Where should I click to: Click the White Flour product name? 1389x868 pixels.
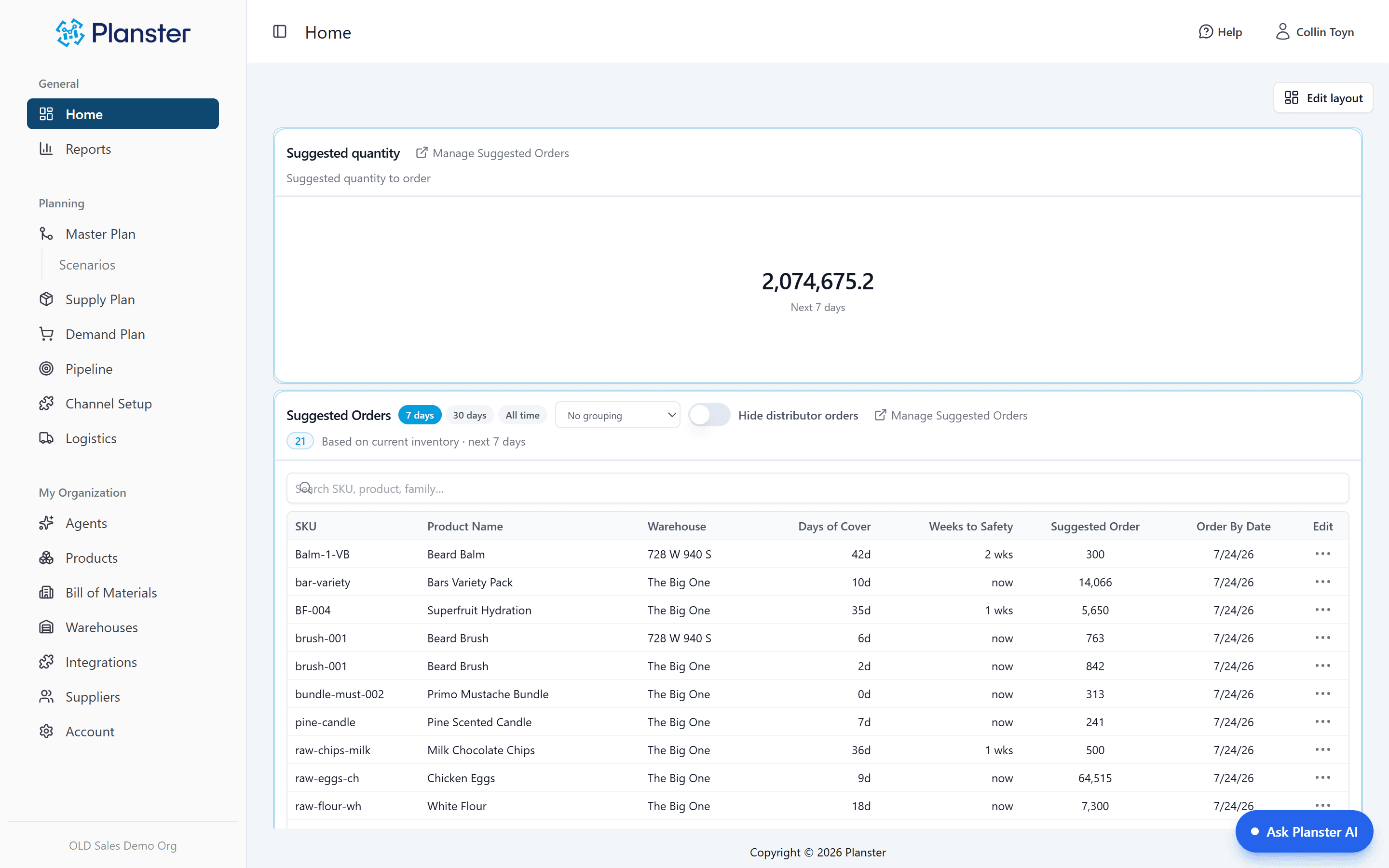click(457, 806)
